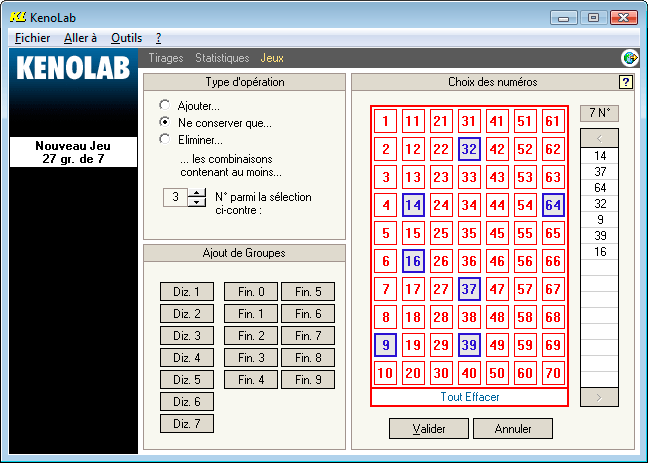Increase the number count spinner value
648x463 pixels.
(196, 192)
